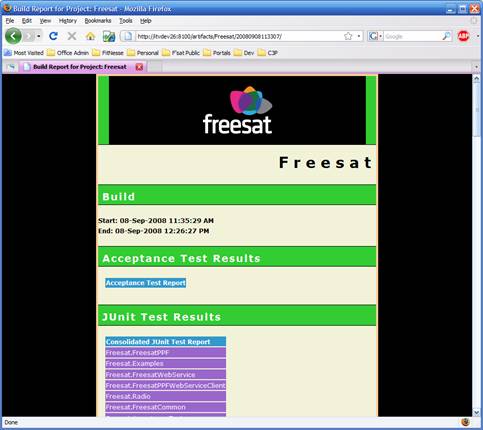Open the list all tabs dropdown arrow
This screenshot has width=483, height=430.
click(x=477, y=67)
